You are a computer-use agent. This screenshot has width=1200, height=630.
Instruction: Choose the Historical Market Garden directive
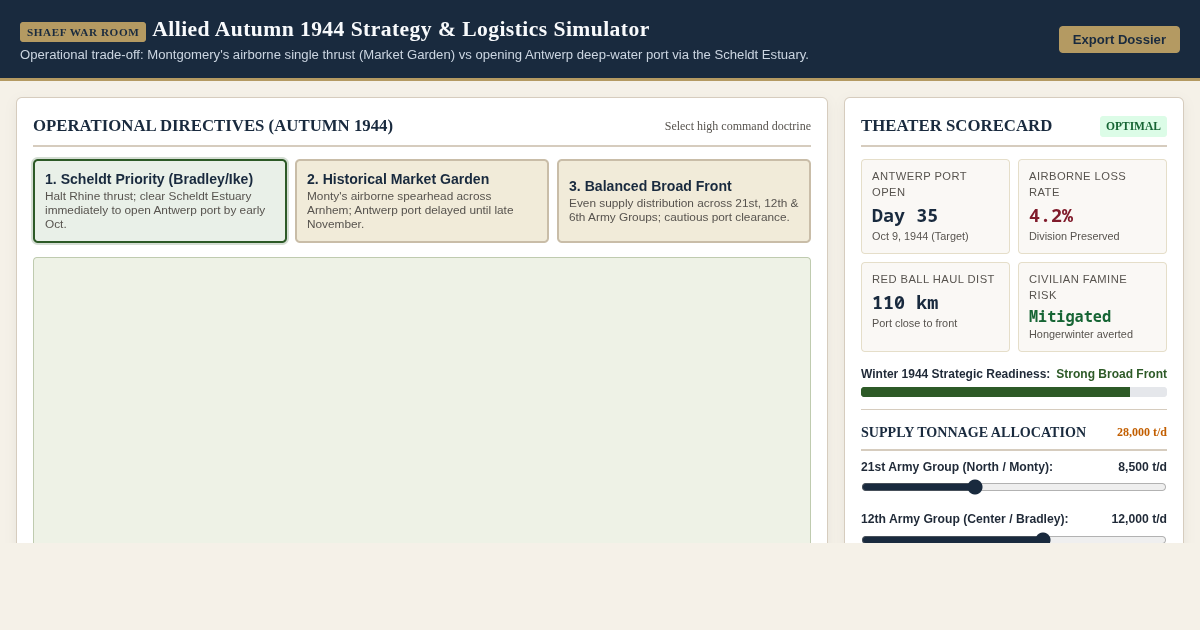[422, 201]
